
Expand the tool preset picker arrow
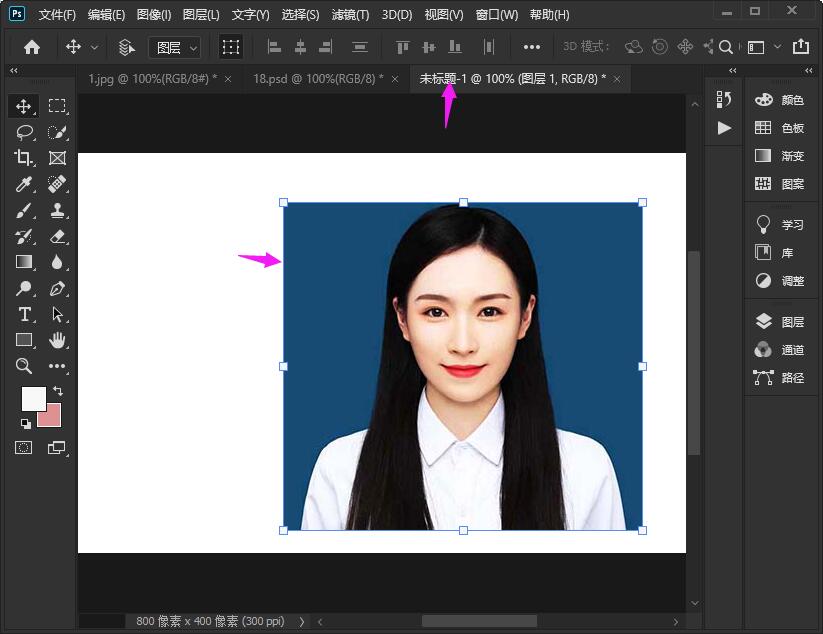(x=95, y=47)
